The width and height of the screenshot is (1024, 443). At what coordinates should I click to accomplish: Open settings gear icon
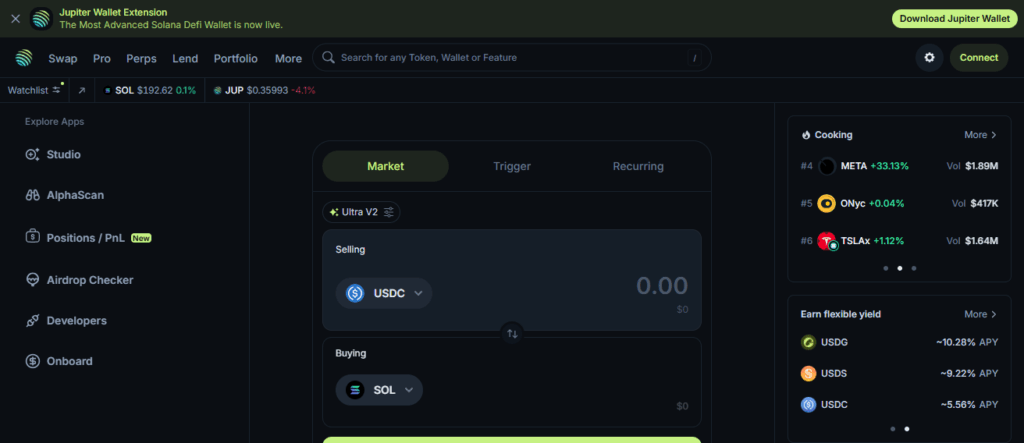(x=929, y=58)
